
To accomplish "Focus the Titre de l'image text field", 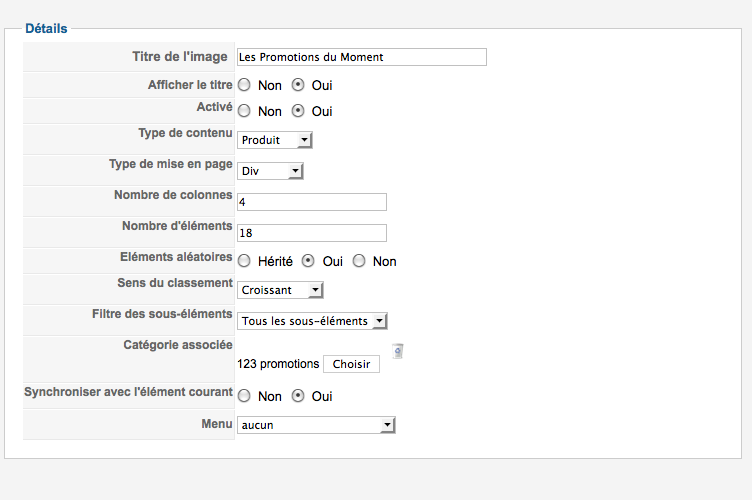I will pos(362,57).
